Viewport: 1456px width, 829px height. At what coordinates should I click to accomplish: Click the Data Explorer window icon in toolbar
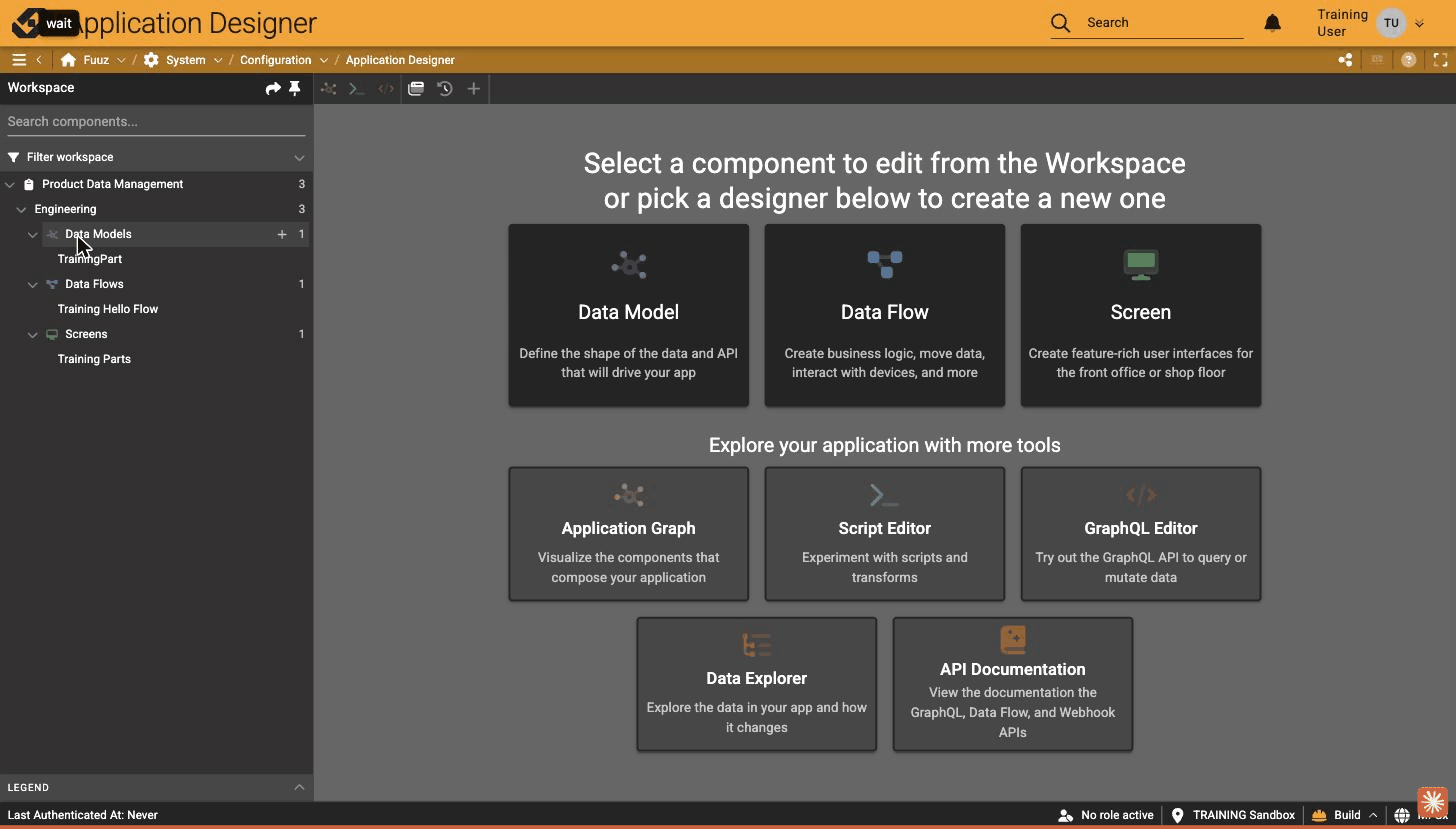pyautogui.click(x=416, y=88)
